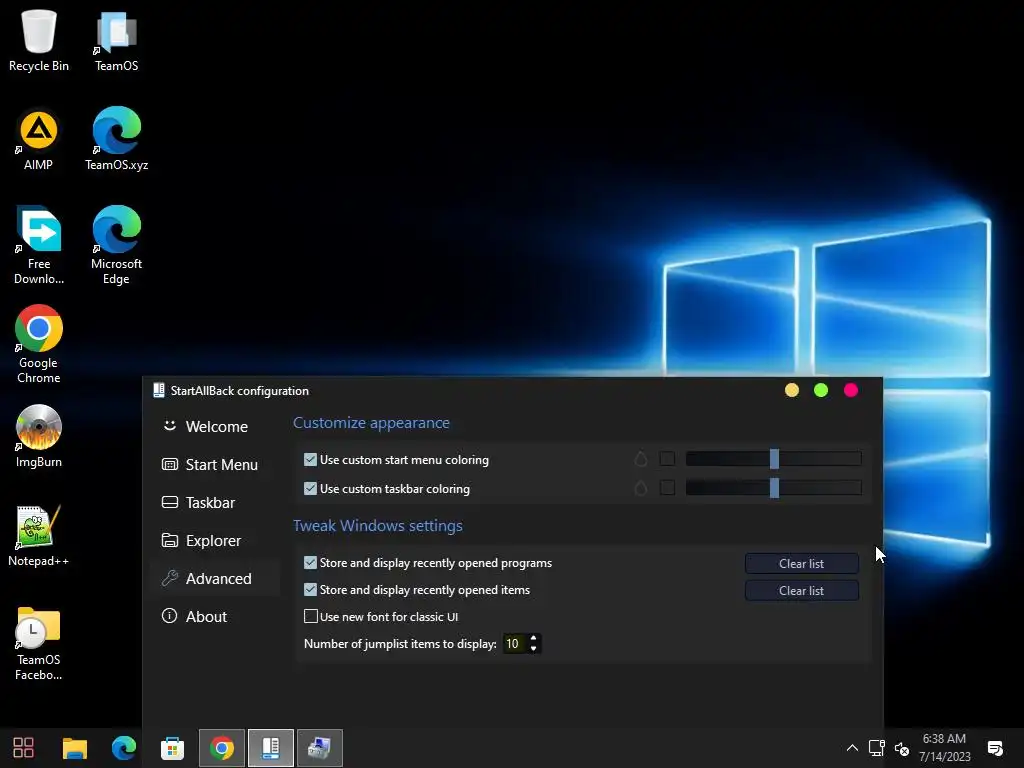This screenshot has width=1024, height=768.
Task: Click the yellow minimize dot
Action: pyautogui.click(x=792, y=391)
